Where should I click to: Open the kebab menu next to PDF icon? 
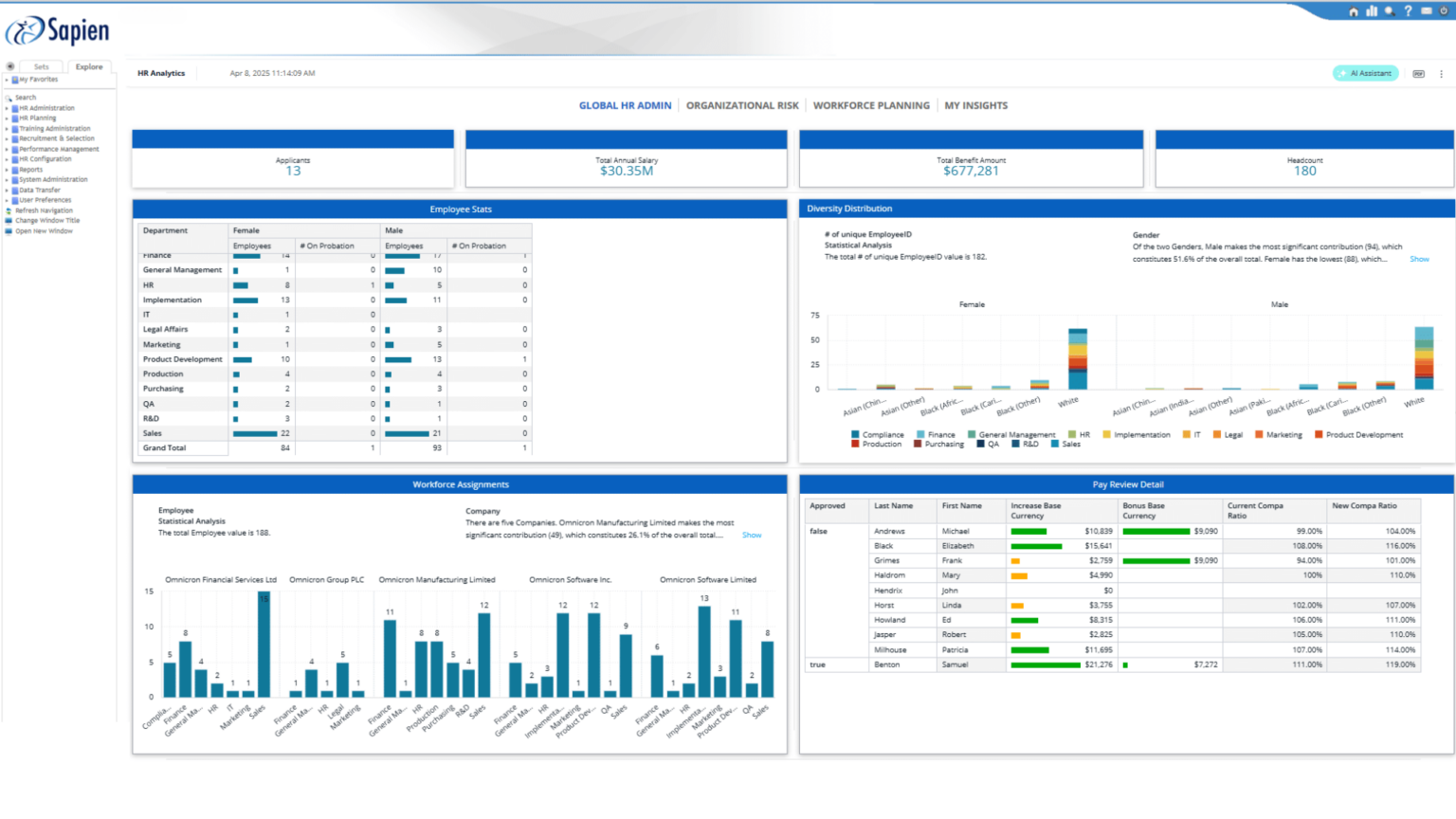[1442, 73]
